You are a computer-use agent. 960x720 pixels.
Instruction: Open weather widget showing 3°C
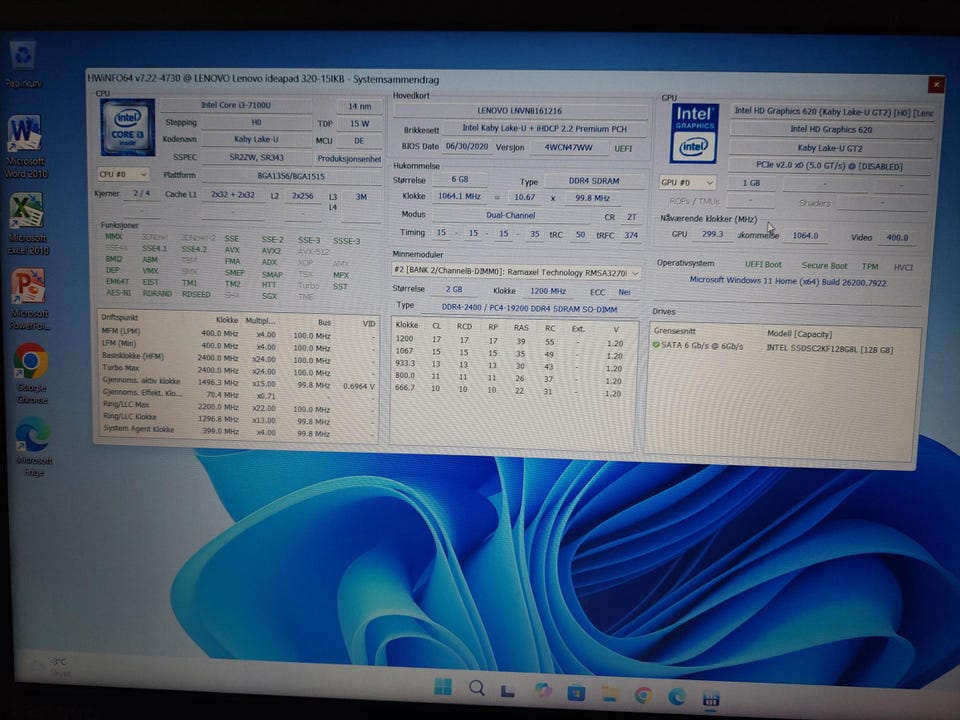point(52,666)
